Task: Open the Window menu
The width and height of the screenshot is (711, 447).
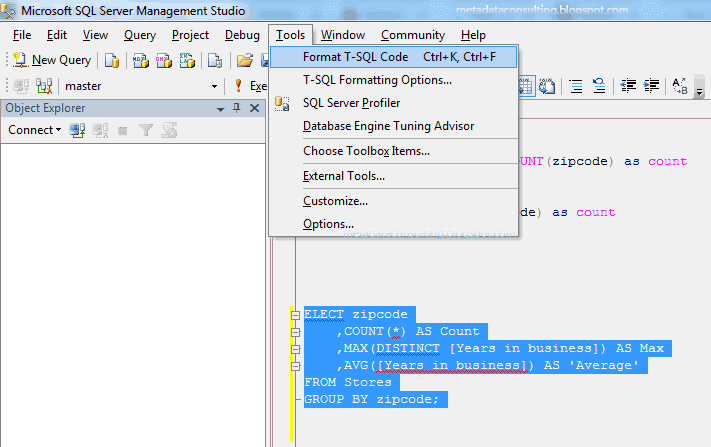Action: coord(343,35)
